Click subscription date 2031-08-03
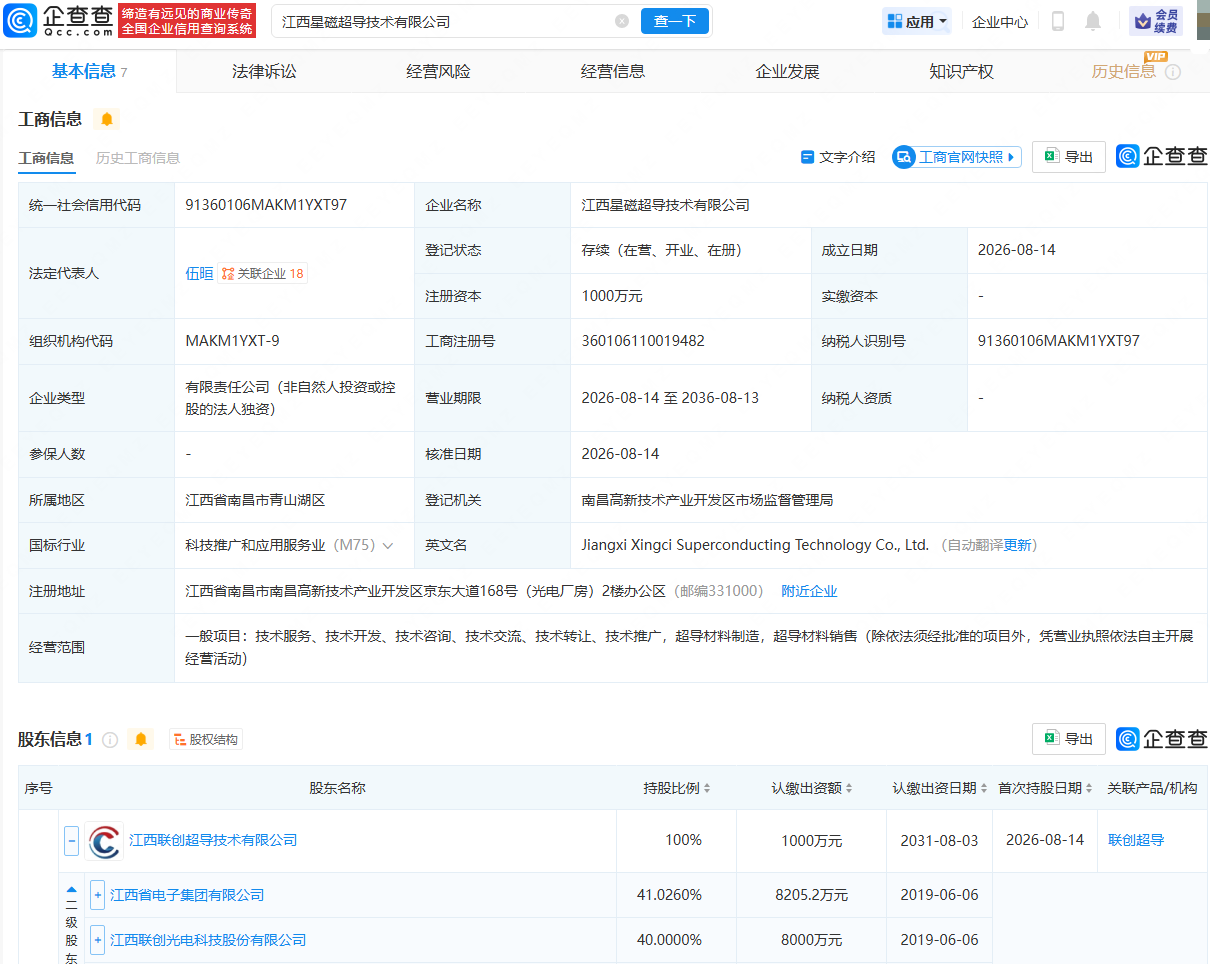This screenshot has height=964, width=1210. click(x=939, y=840)
